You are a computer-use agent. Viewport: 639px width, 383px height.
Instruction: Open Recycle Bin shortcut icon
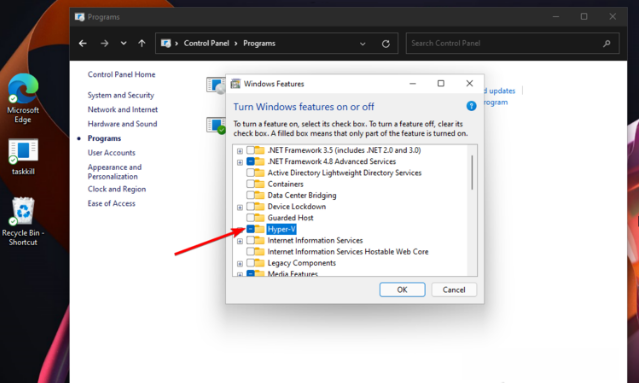coord(23,221)
